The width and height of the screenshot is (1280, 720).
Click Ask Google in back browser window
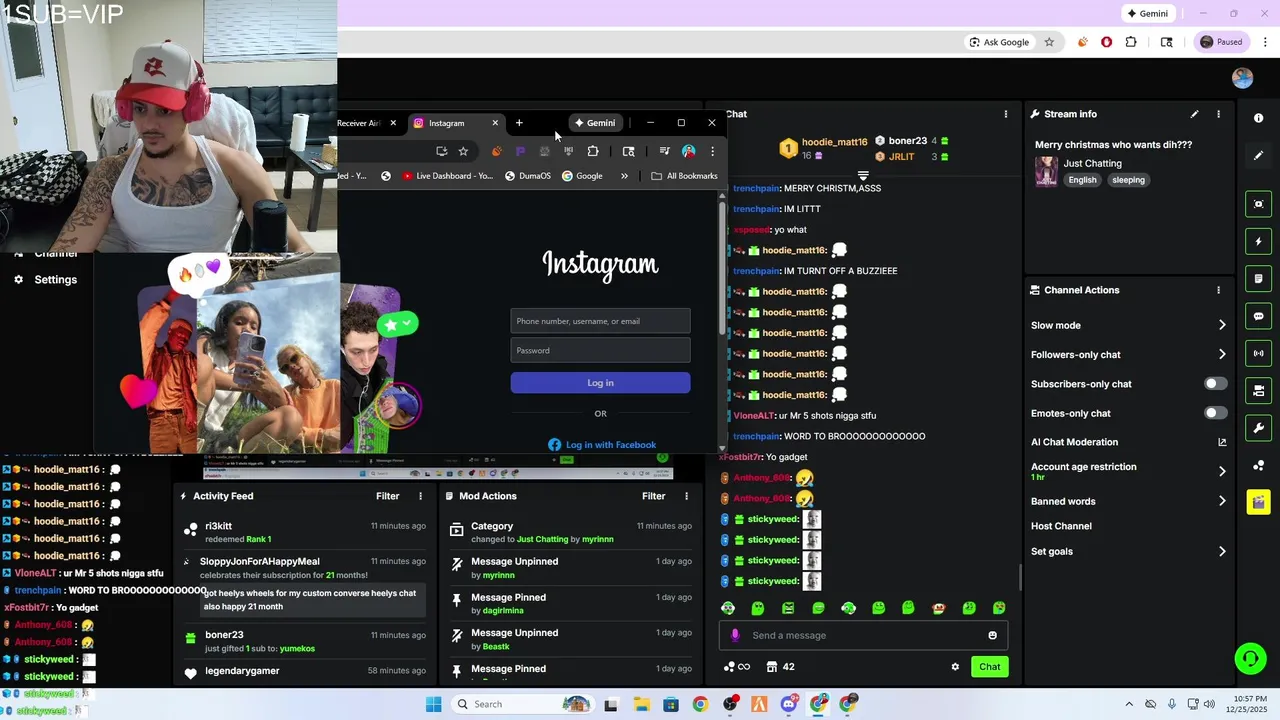(999, 42)
